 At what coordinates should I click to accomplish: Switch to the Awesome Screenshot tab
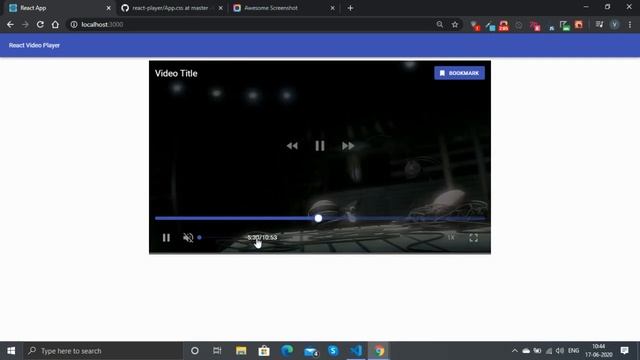point(284,8)
